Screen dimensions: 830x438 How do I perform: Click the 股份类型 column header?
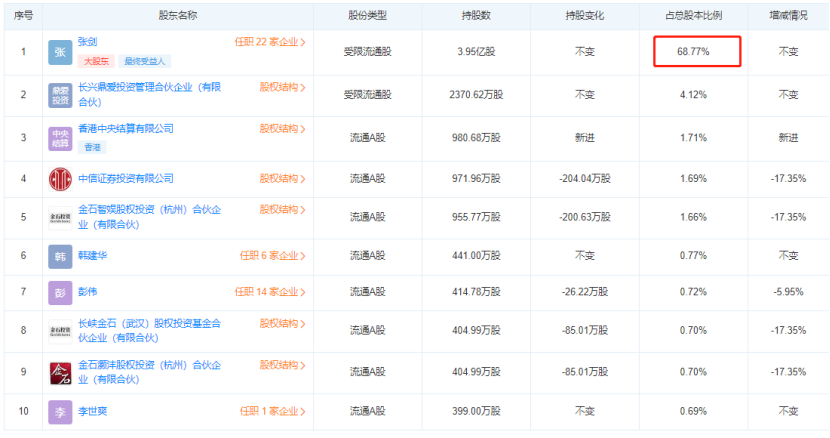(x=367, y=16)
